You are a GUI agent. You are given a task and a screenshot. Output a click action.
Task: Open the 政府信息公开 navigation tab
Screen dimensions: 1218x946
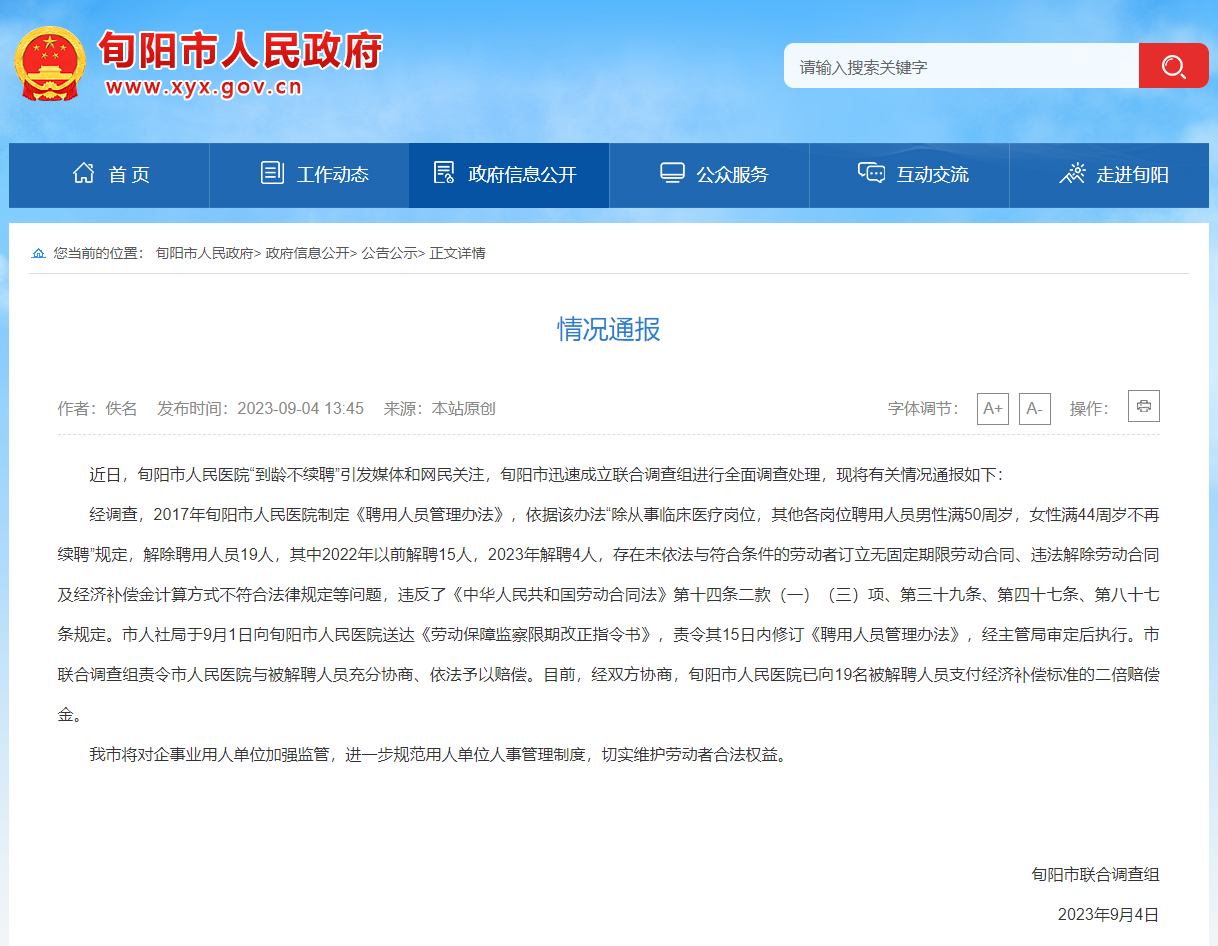point(509,175)
